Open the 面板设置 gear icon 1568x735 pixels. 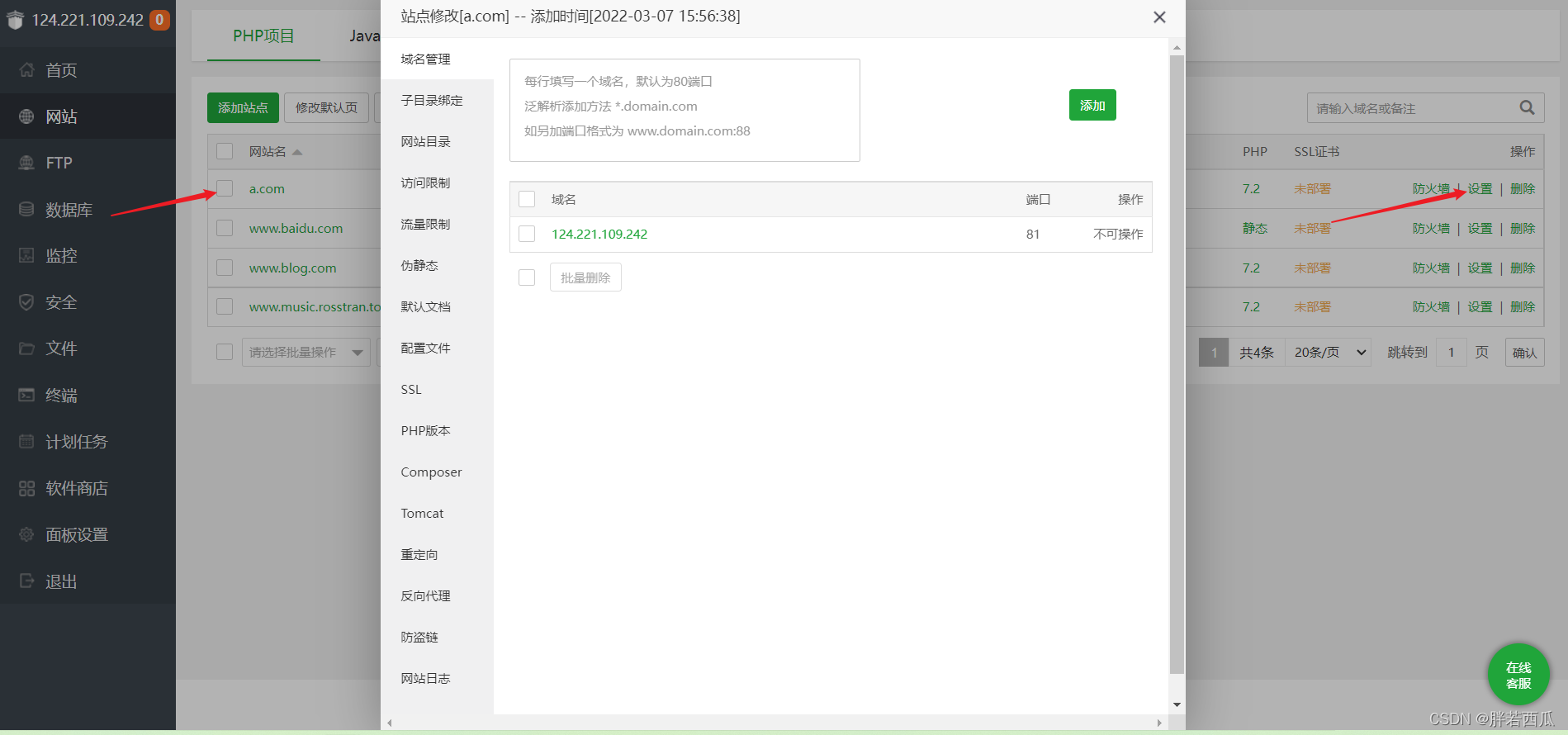[26, 534]
